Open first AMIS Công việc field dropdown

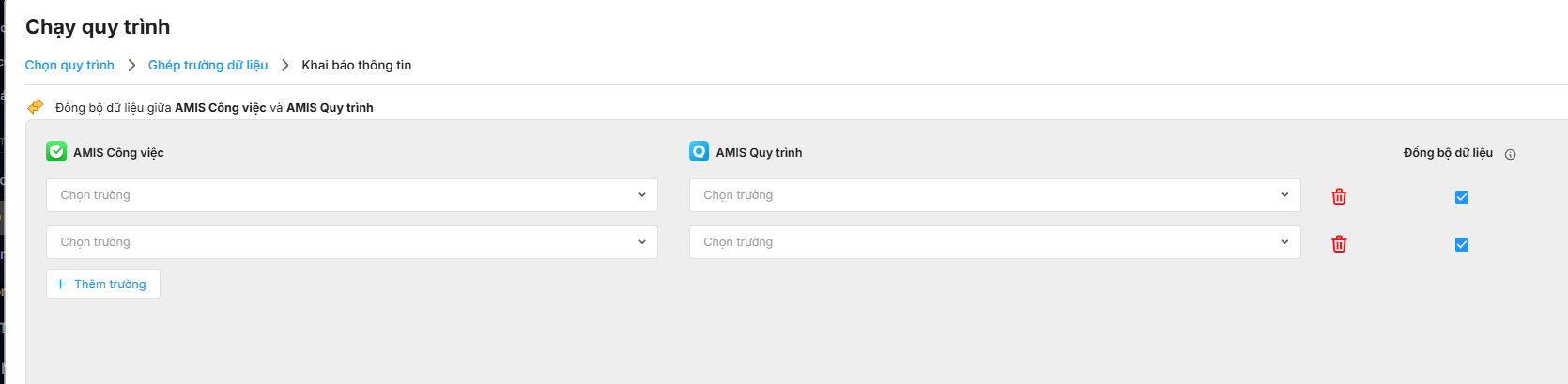(351, 195)
